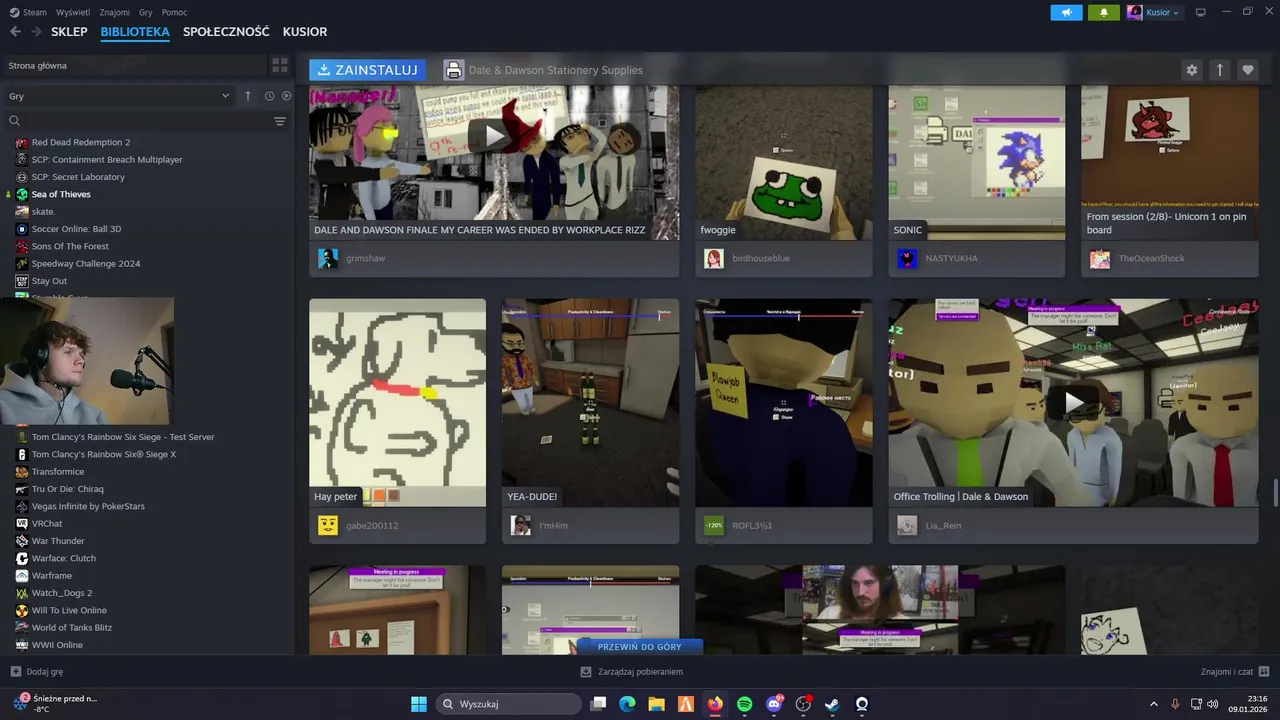Open the fwoggie frog screenshot

[x=783, y=163]
